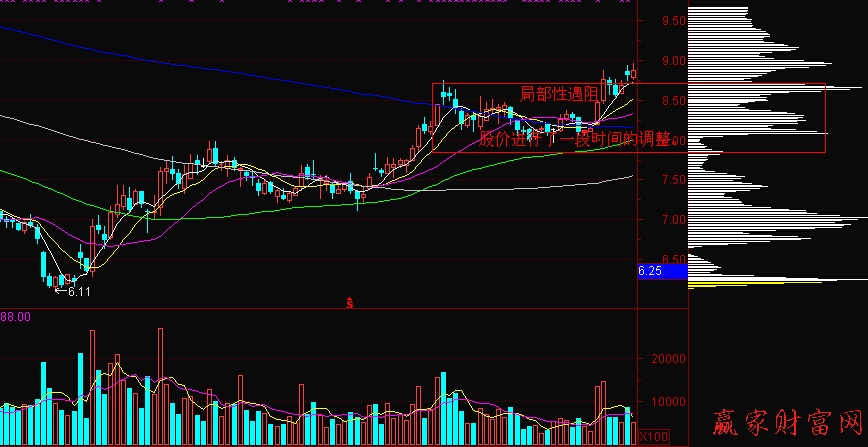Select the 局部性遇阻 annotation text
This screenshot has height=447, width=868.
(x=559, y=93)
